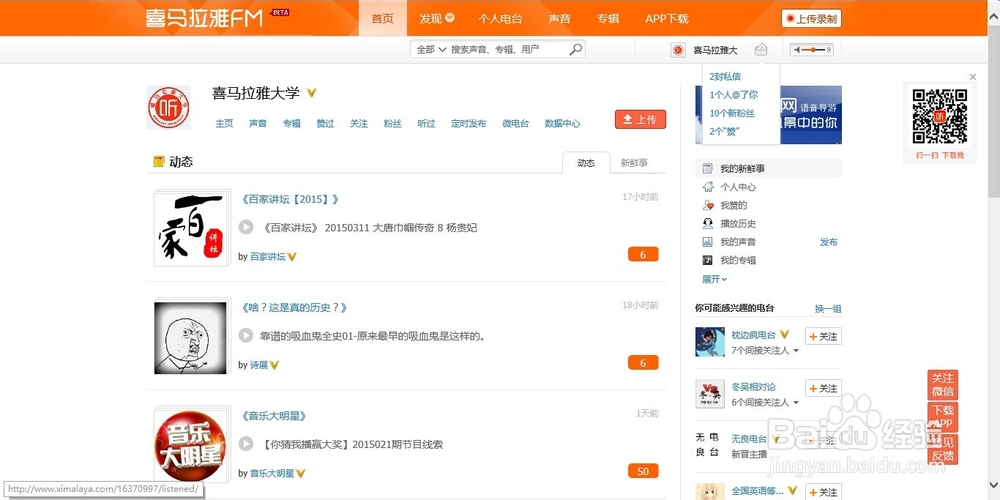Click the search input field
This screenshot has width=1000, height=500.
pos(507,50)
